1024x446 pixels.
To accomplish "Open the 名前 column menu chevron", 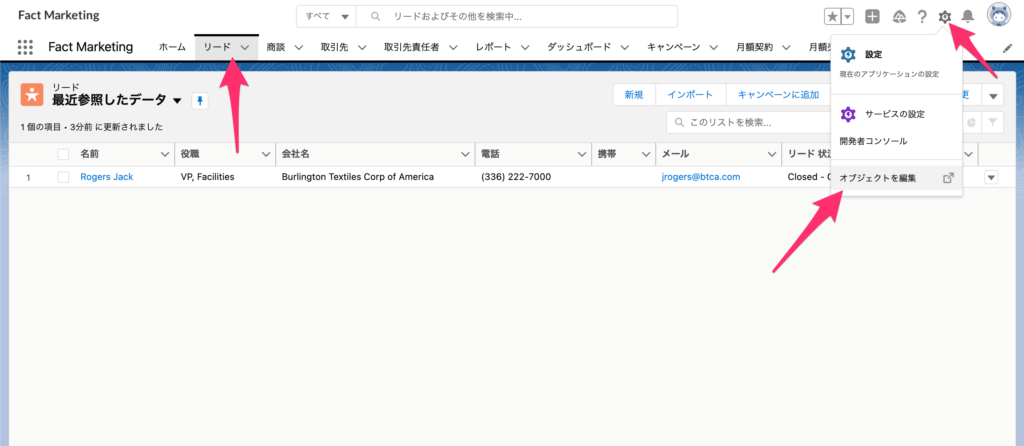I will coord(165,155).
